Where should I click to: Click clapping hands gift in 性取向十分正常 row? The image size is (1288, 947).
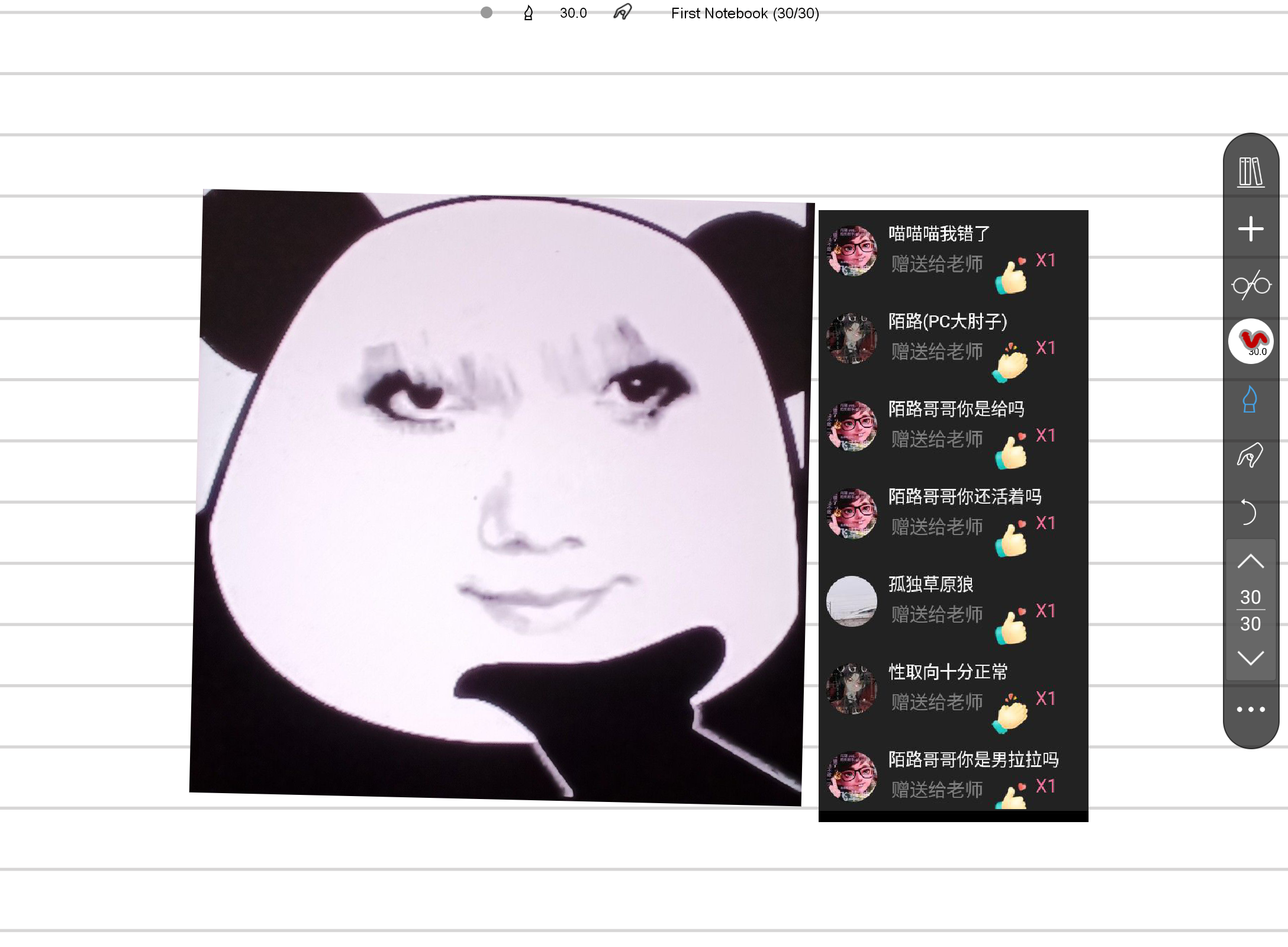click(x=1011, y=713)
